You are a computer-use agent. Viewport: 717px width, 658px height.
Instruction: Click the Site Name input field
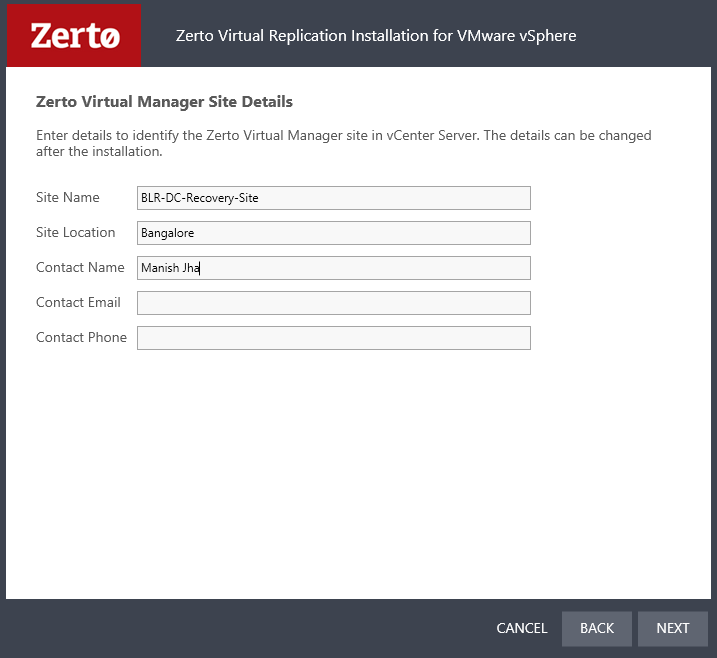tap(333, 198)
